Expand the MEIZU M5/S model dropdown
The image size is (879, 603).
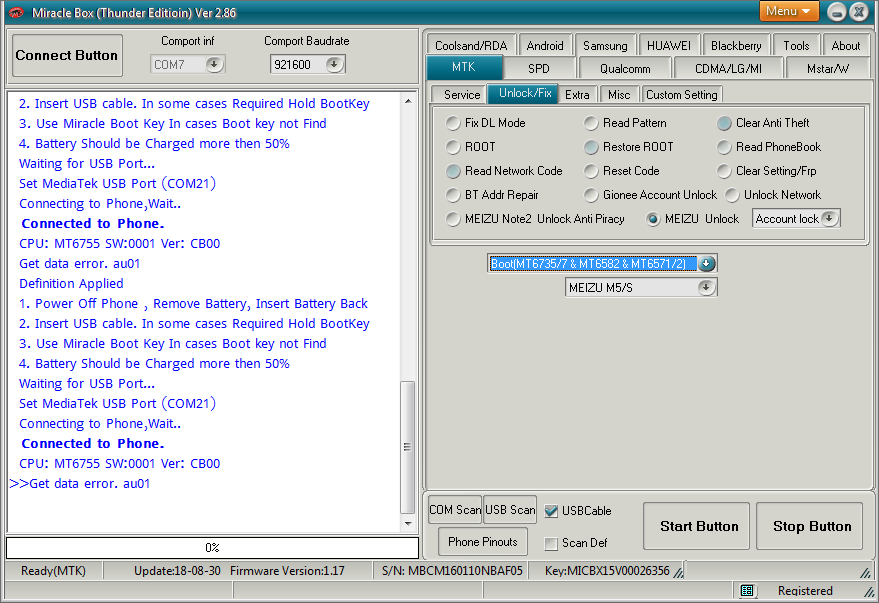[x=706, y=287]
